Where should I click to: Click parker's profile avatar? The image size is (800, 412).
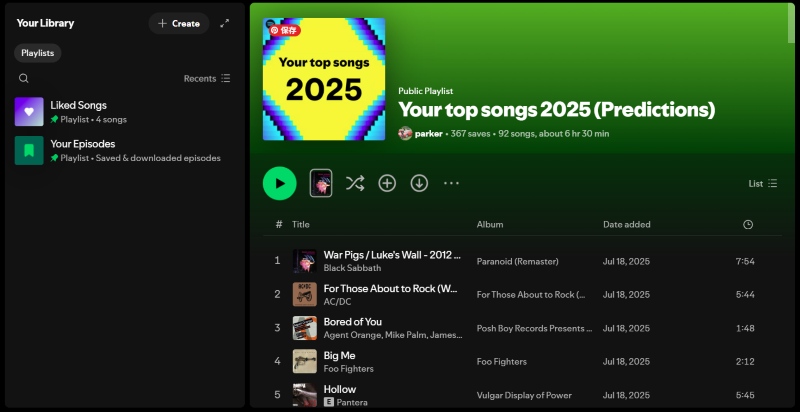[405, 134]
